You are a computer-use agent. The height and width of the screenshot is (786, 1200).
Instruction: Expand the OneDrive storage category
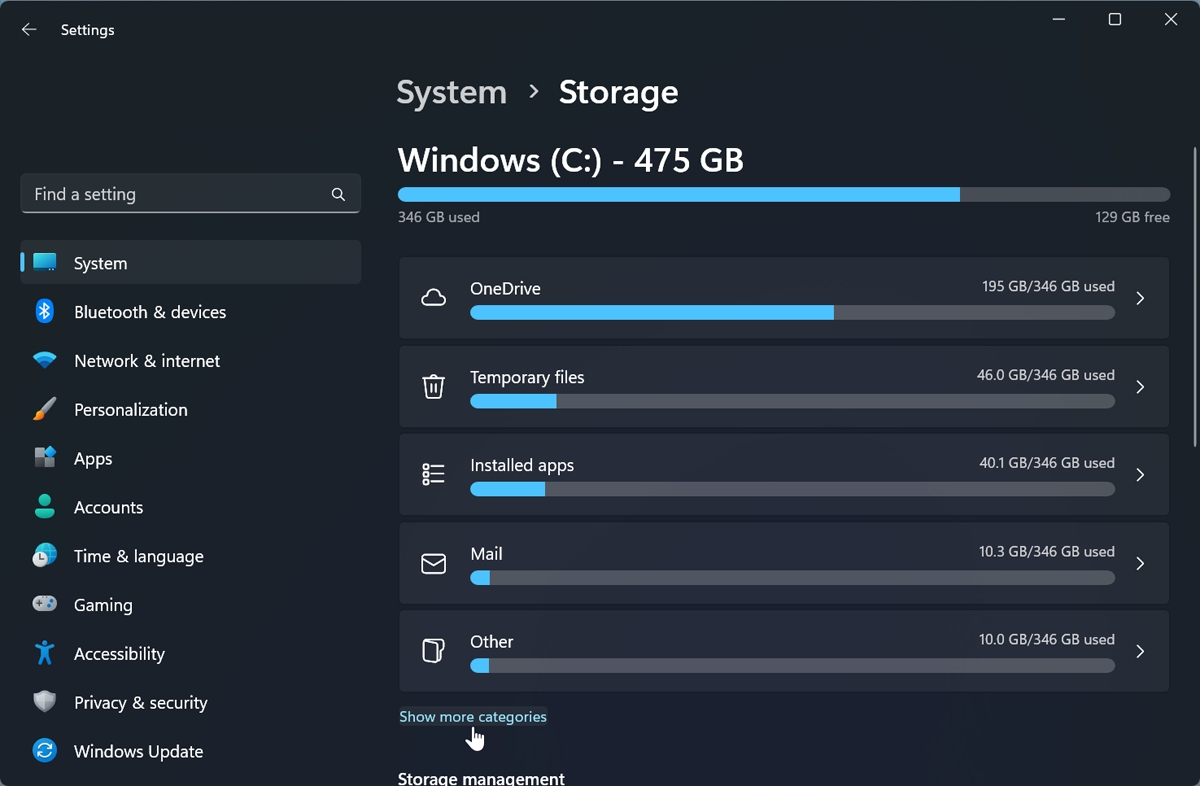click(1140, 298)
